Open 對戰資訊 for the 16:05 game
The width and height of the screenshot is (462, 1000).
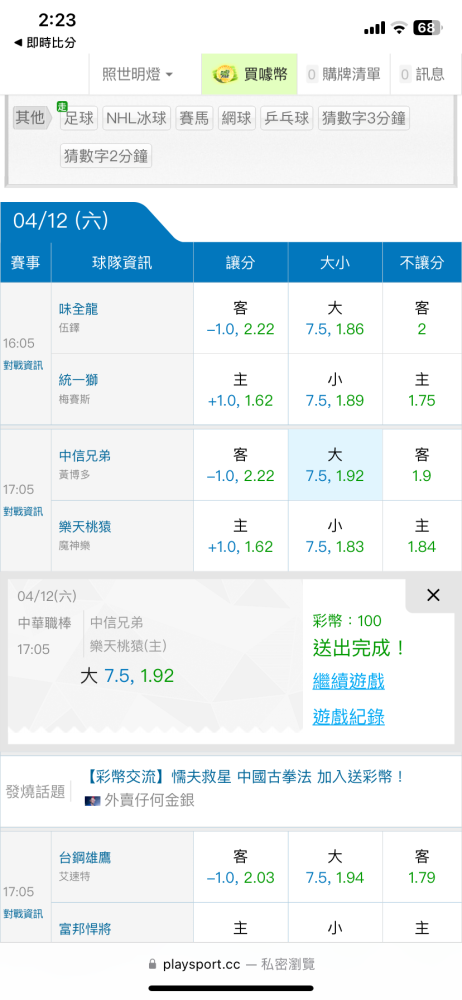coord(23,365)
